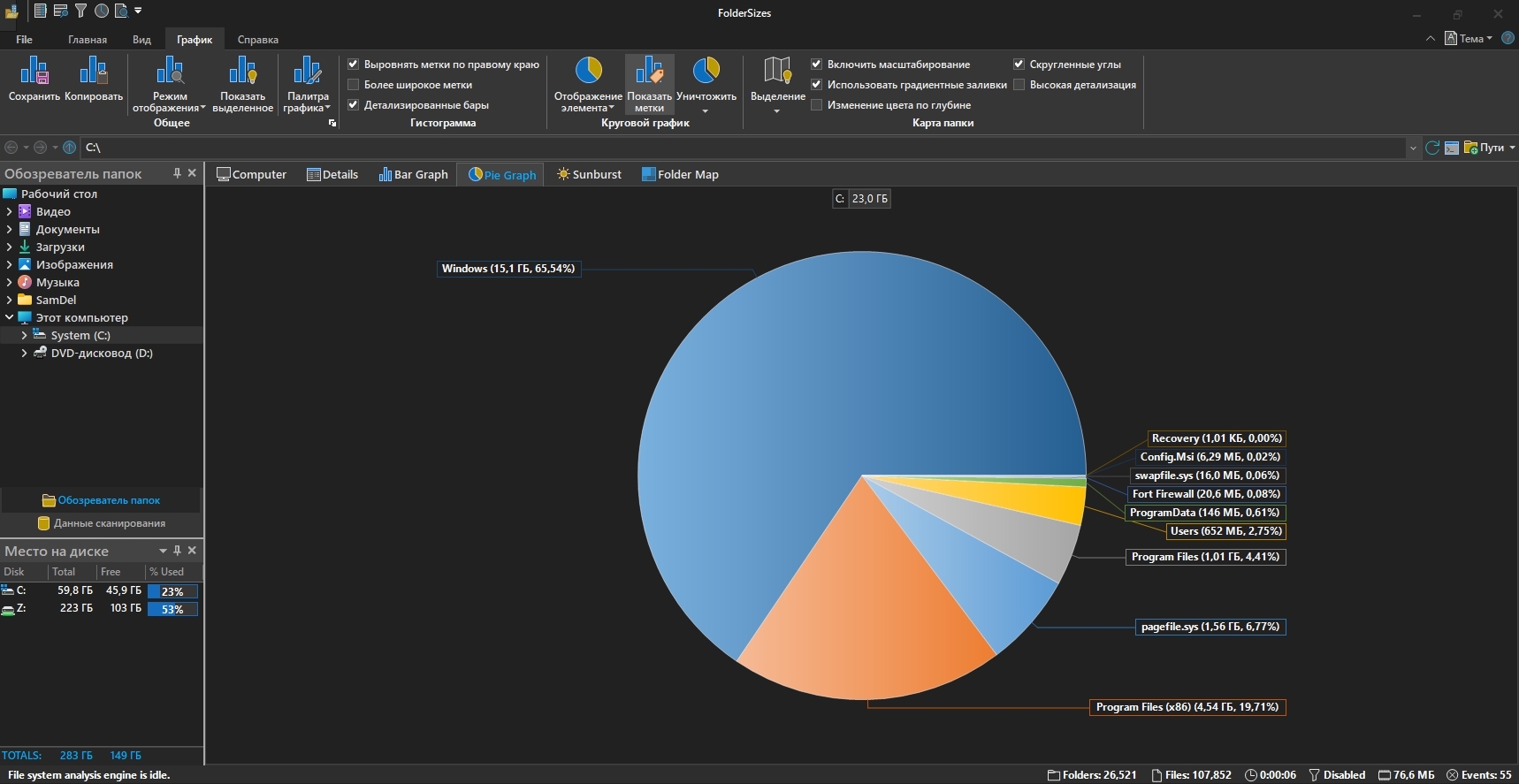
Task: Expand the System (C:) tree node
Action: [24, 336]
